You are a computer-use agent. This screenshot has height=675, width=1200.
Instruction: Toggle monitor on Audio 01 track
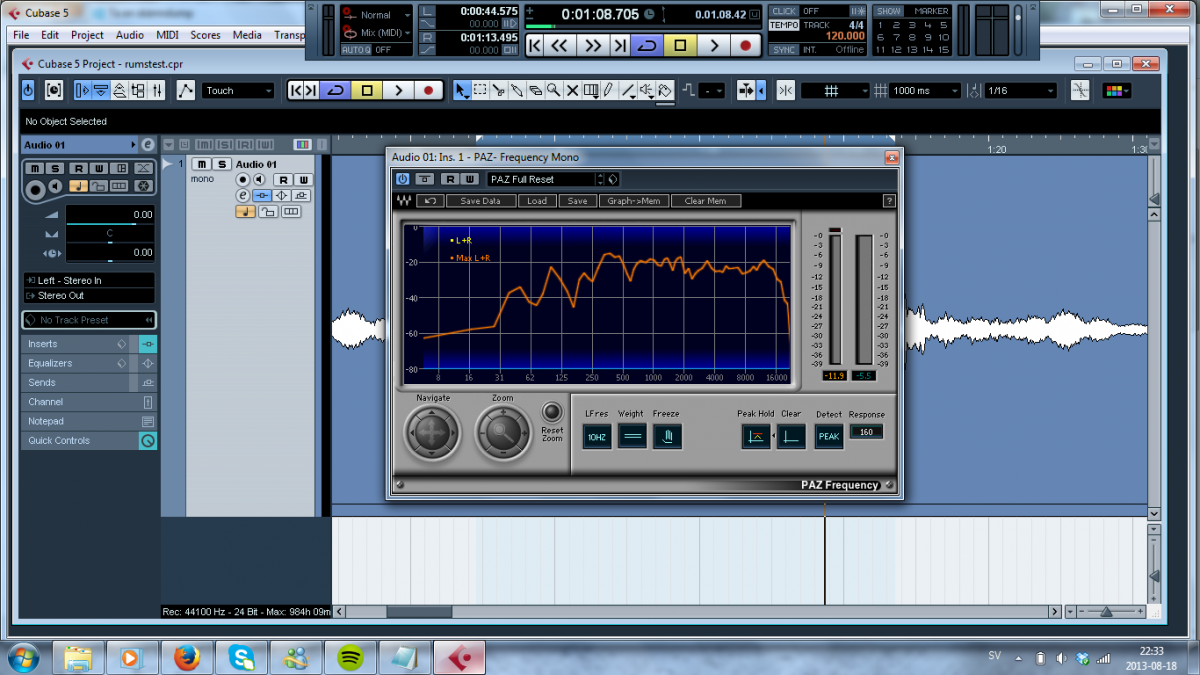pos(258,180)
